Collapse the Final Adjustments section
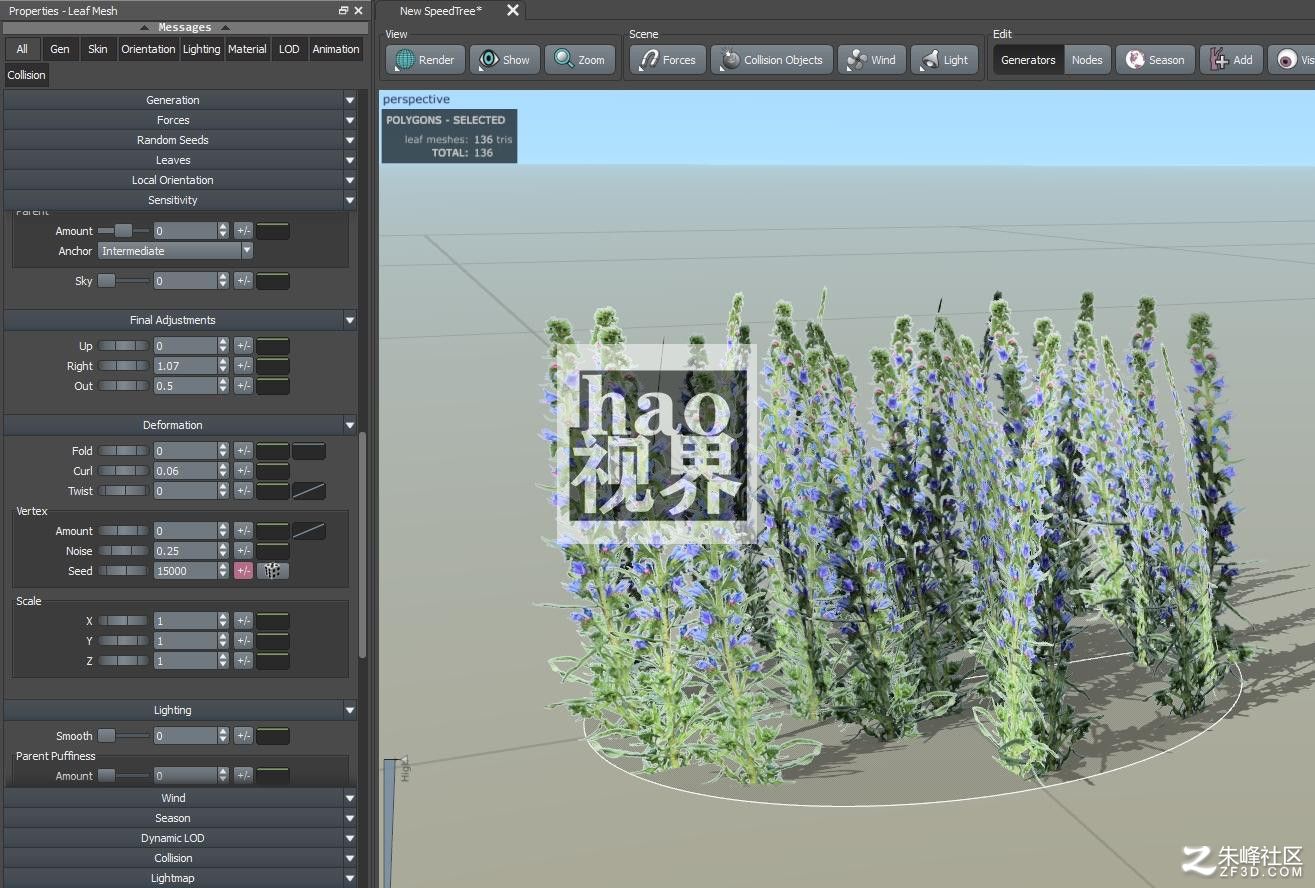The height and width of the screenshot is (888, 1315). pyautogui.click(x=181, y=320)
